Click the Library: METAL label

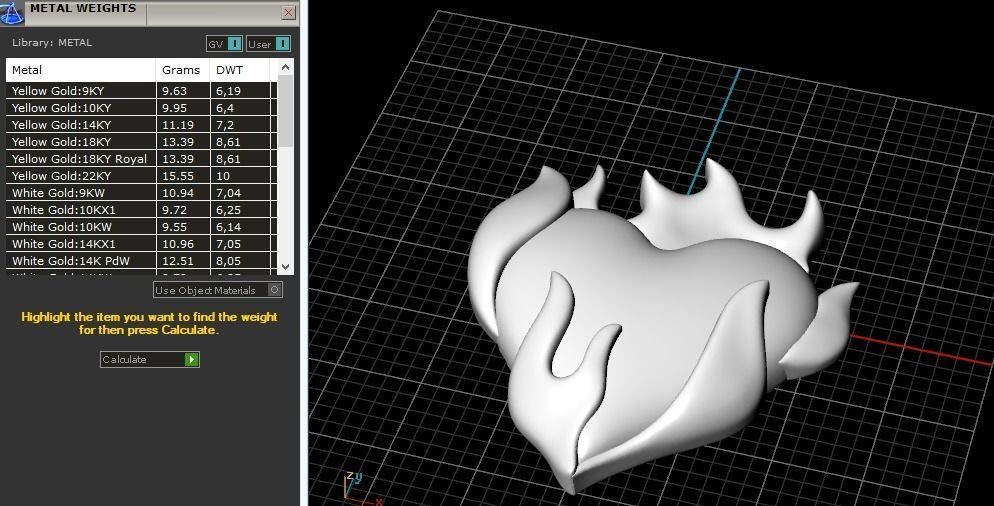click(x=52, y=42)
